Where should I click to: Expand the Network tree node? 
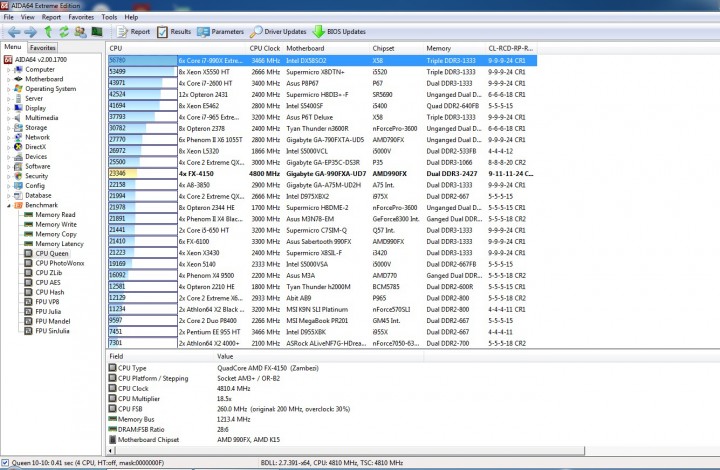8,137
